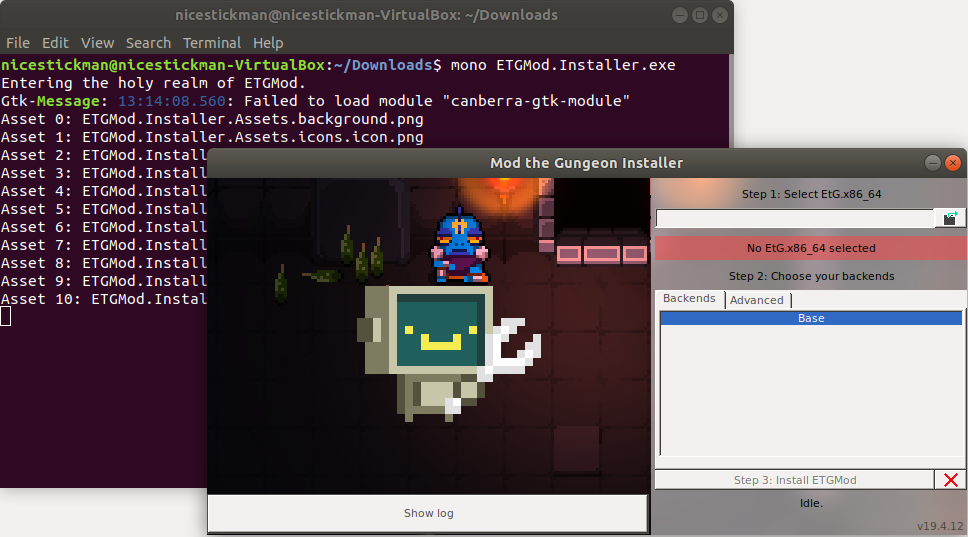Minimize the terminal window
The height and width of the screenshot is (537, 968).
coord(680,15)
